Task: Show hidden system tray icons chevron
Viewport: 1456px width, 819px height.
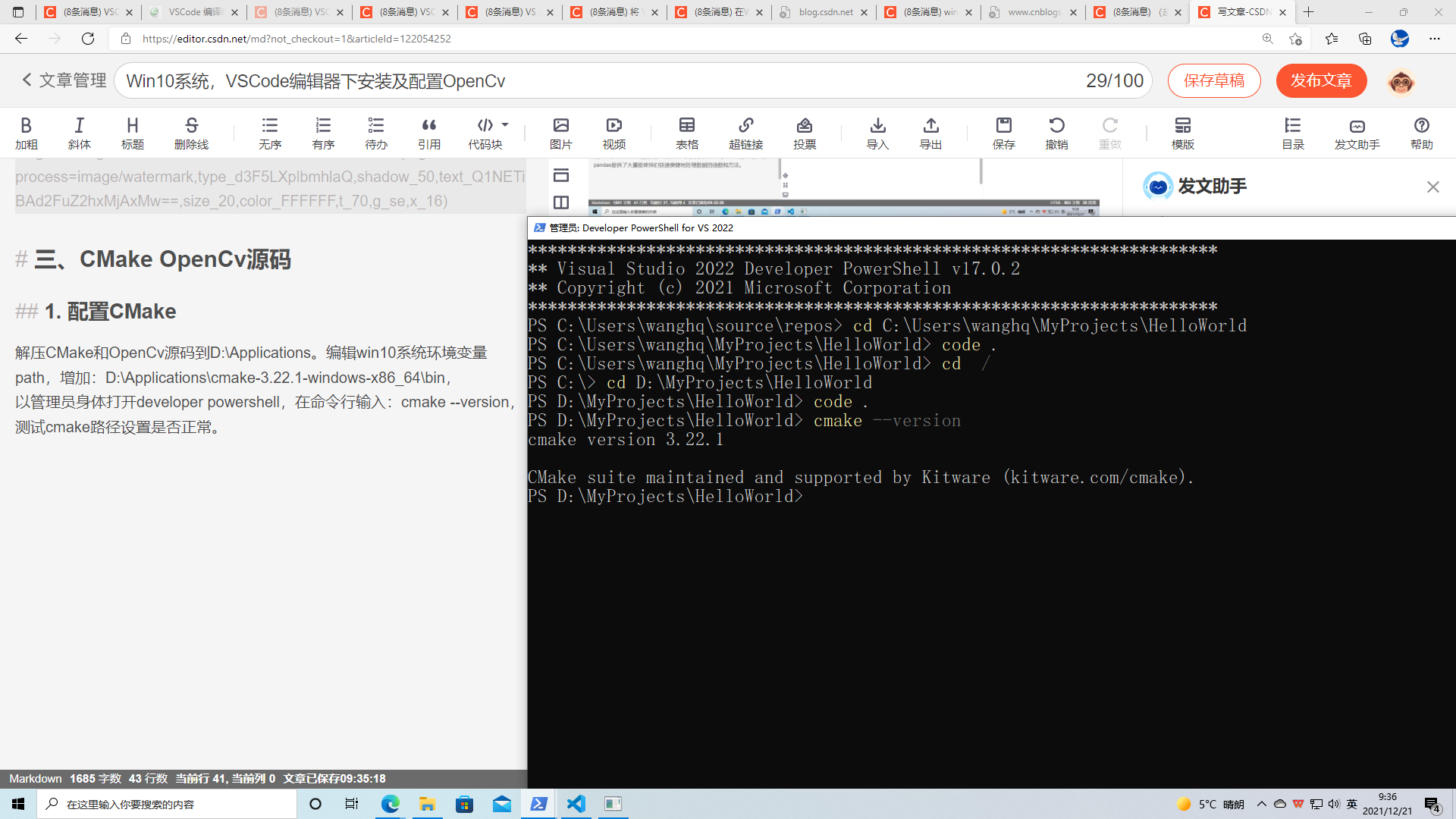Action: click(1261, 804)
